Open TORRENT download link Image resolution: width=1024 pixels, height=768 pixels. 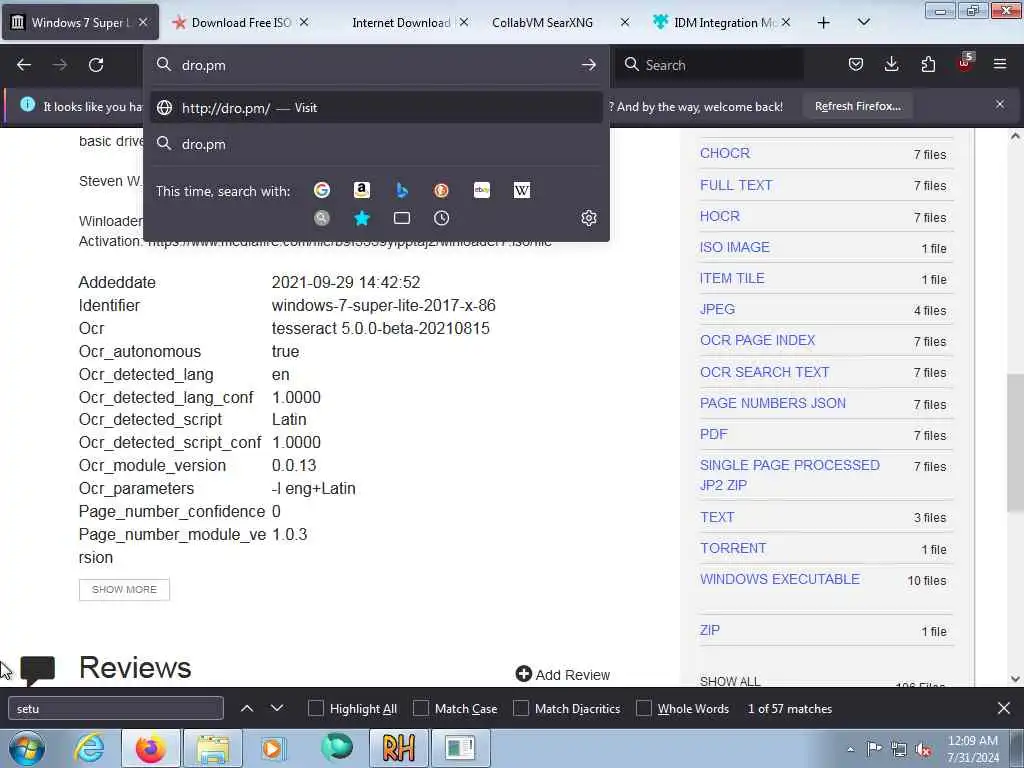[x=733, y=548]
